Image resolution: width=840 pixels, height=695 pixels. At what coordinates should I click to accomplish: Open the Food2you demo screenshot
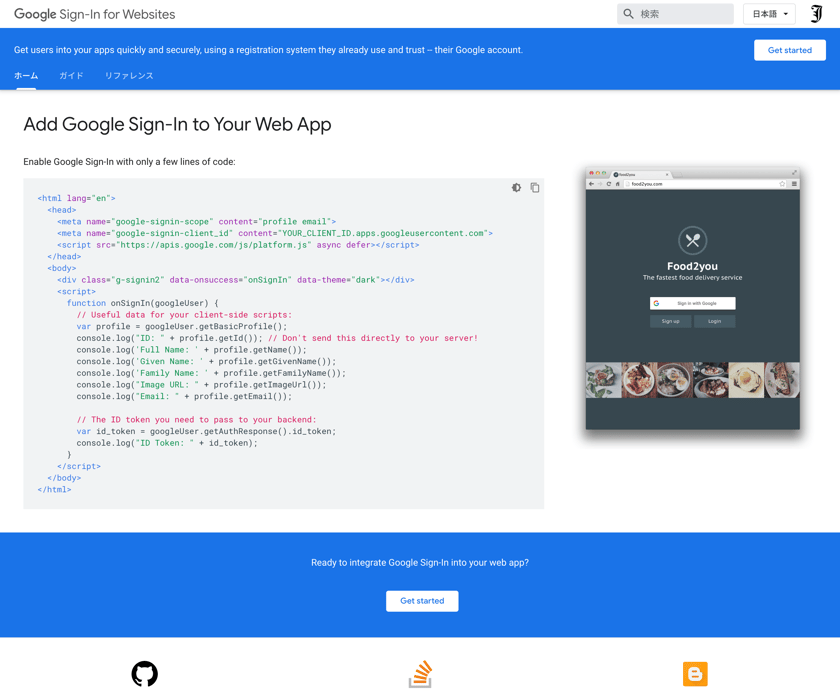point(693,298)
